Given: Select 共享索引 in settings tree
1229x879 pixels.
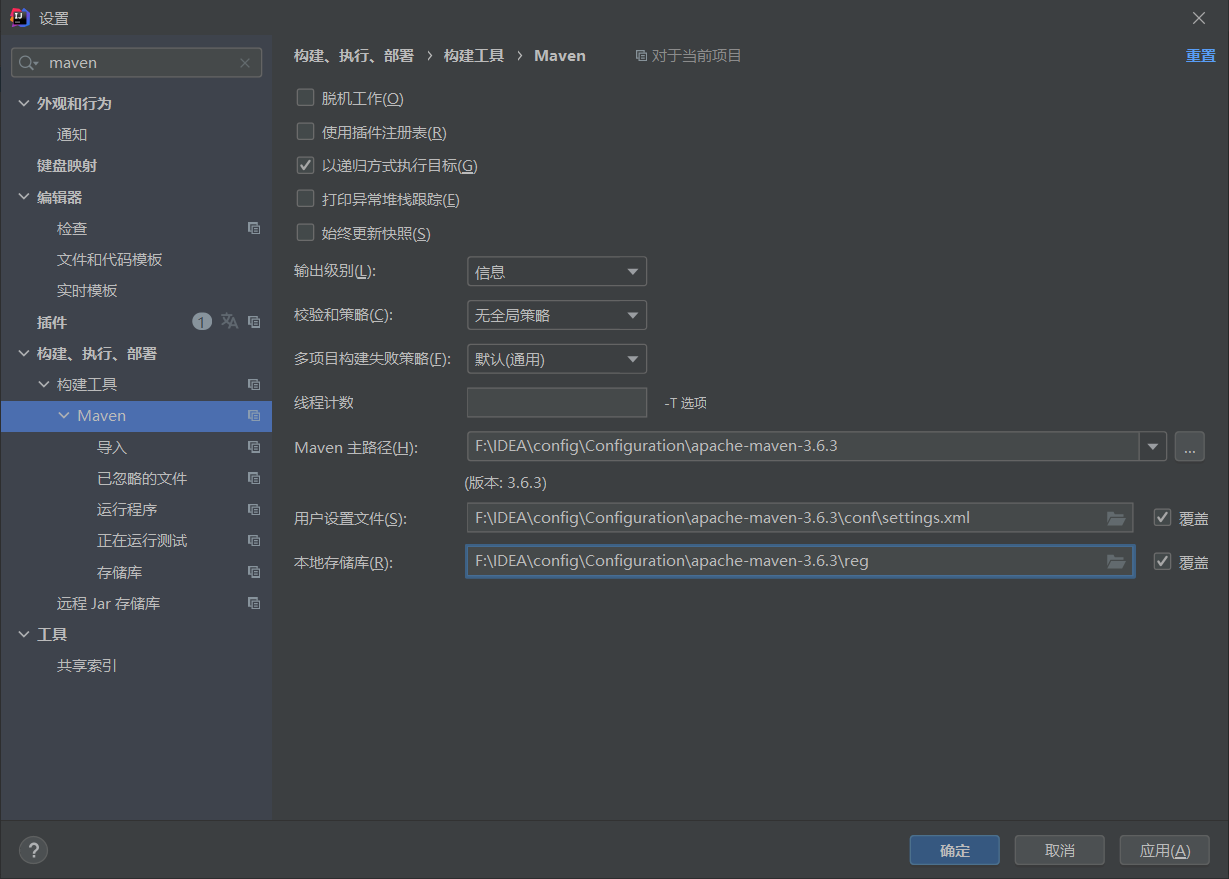Looking at the screenshot, I should (87, 666).
